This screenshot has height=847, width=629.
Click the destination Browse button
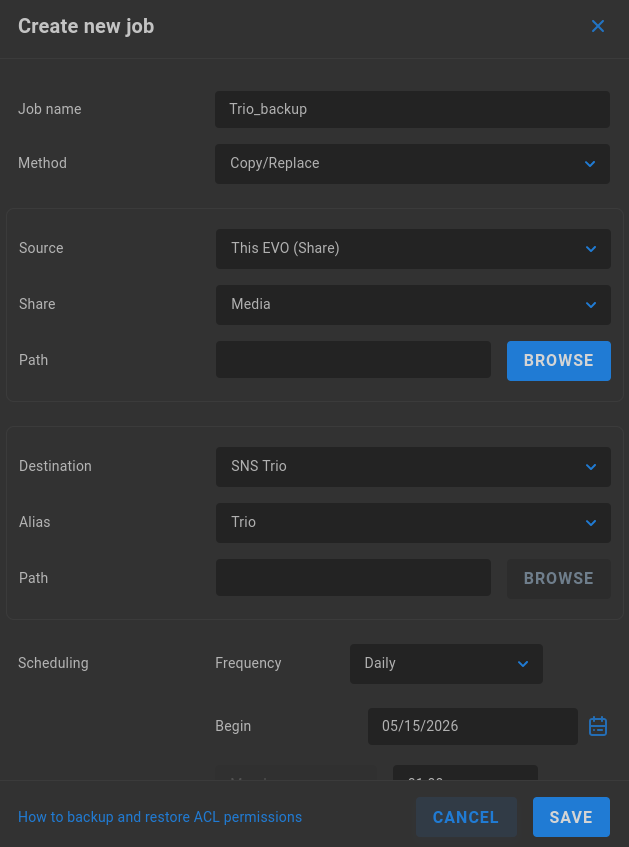(559, 579)
